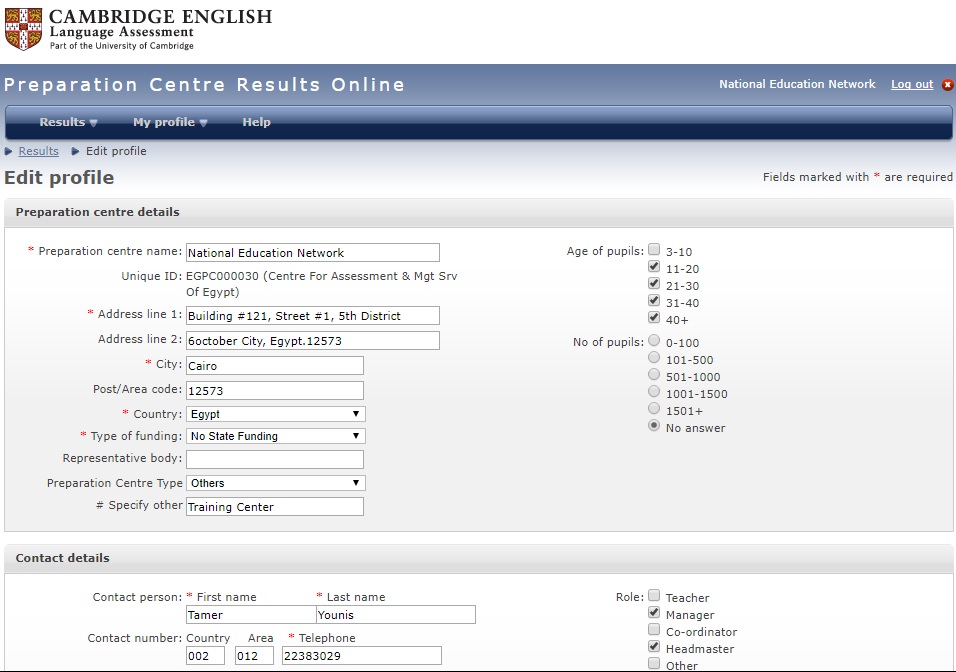Click the Country code field showing 002
The height and width of the screenshot is (672, 956).
pyautogui.click(x=205, y=656)
